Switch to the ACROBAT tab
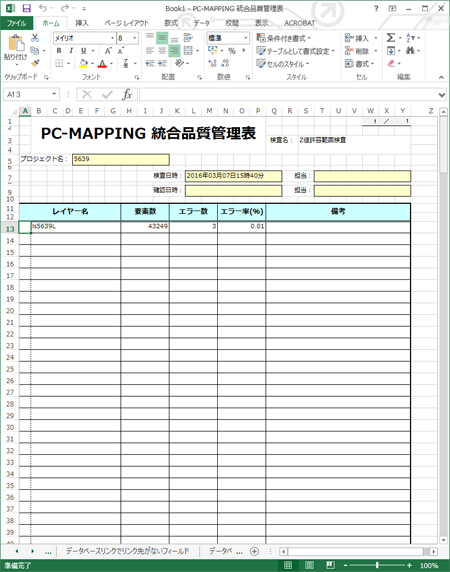Image resolution: width=450 pixels, height=572 pixels. tap(299, 23)
